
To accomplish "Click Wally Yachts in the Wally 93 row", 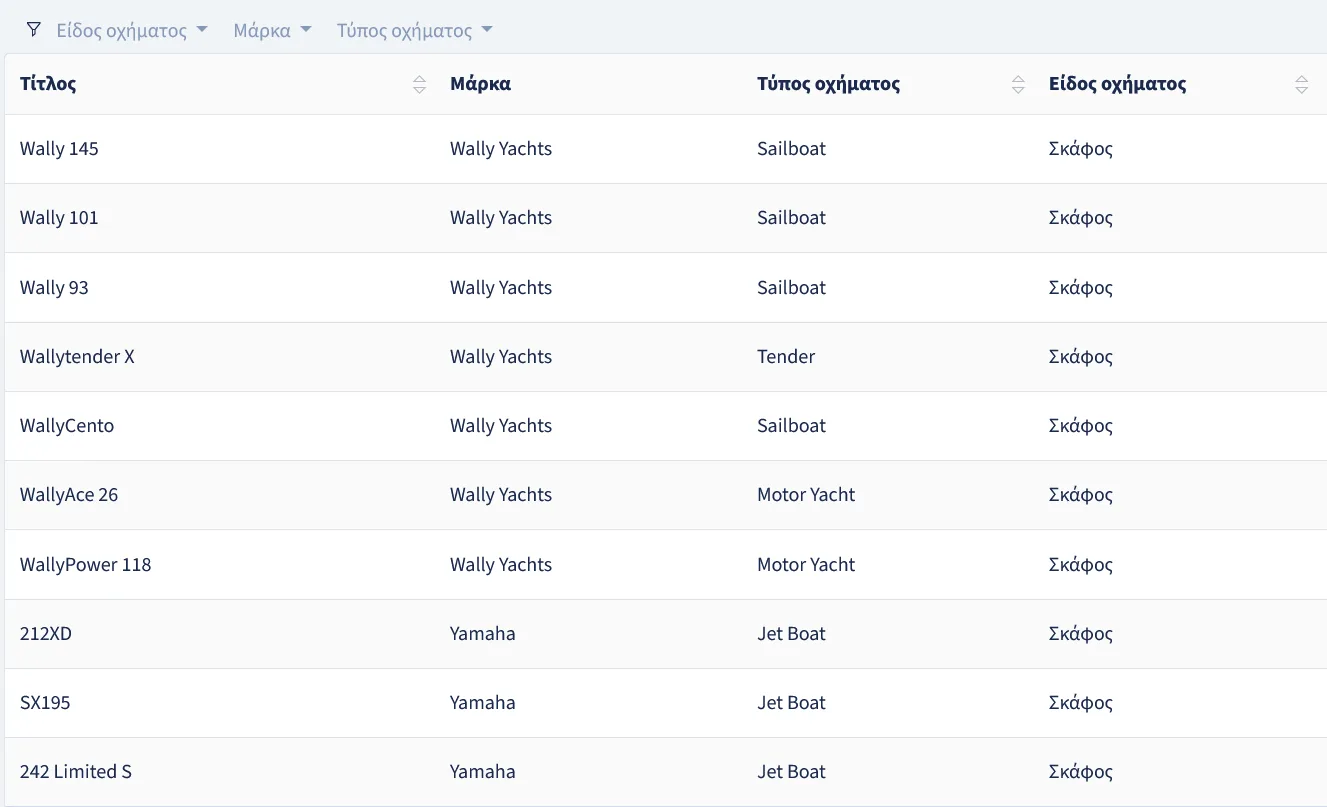I will point(501,288).
